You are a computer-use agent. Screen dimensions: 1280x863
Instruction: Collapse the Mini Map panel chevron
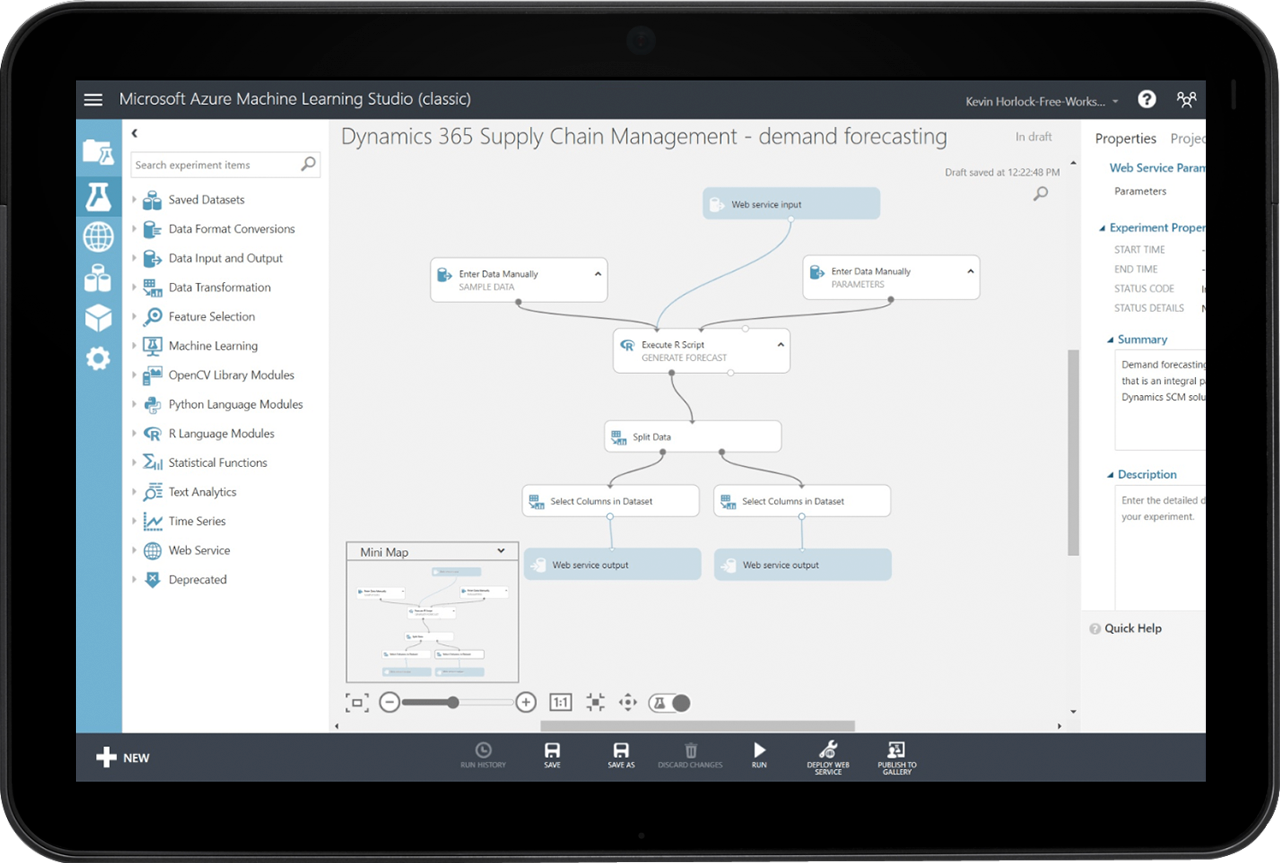click(x=501, y=551)
